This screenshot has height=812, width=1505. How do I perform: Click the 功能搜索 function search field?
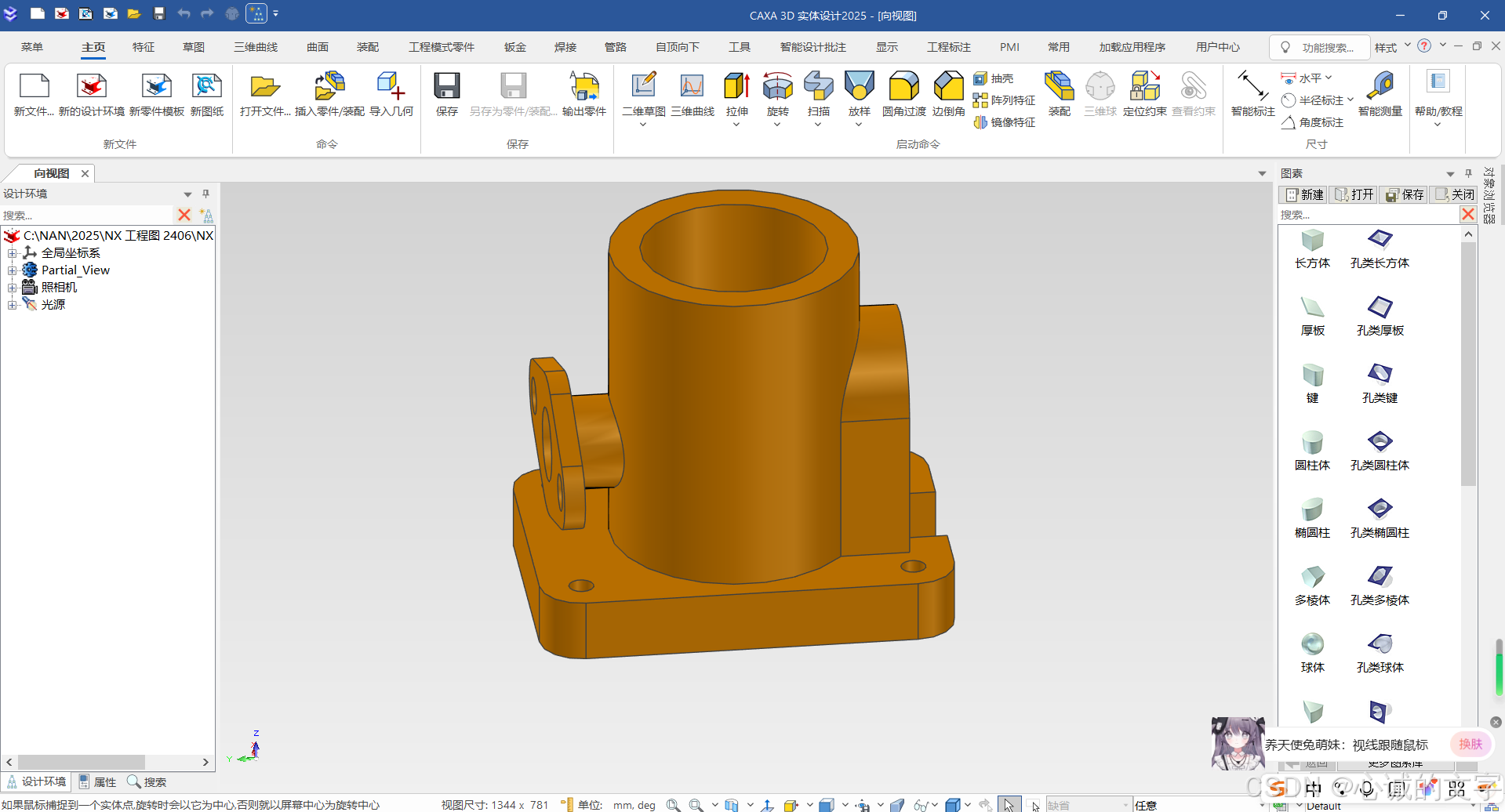(1320, 48)
